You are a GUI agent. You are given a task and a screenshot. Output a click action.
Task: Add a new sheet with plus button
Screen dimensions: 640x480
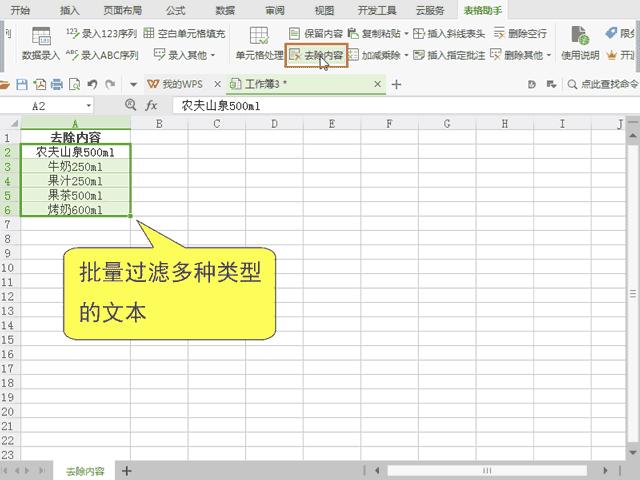pos(127,471)
